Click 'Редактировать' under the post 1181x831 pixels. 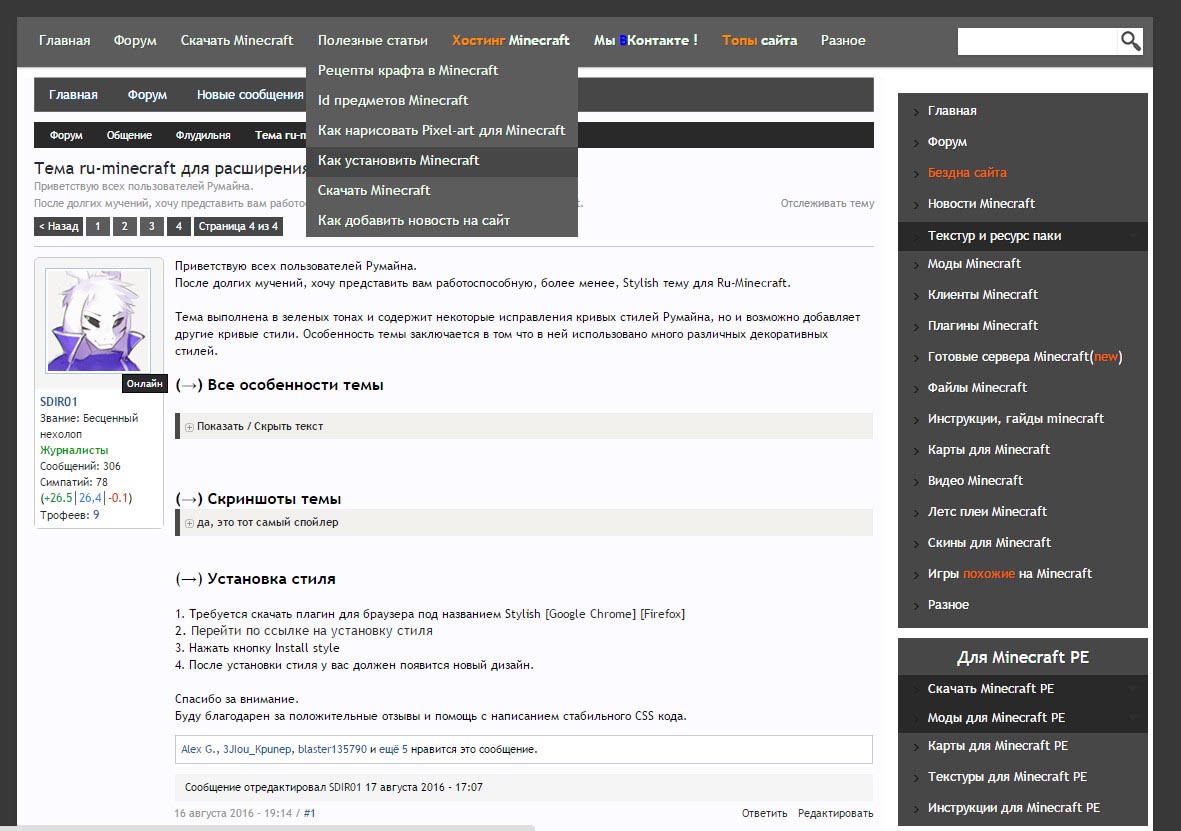pos(835,814)
